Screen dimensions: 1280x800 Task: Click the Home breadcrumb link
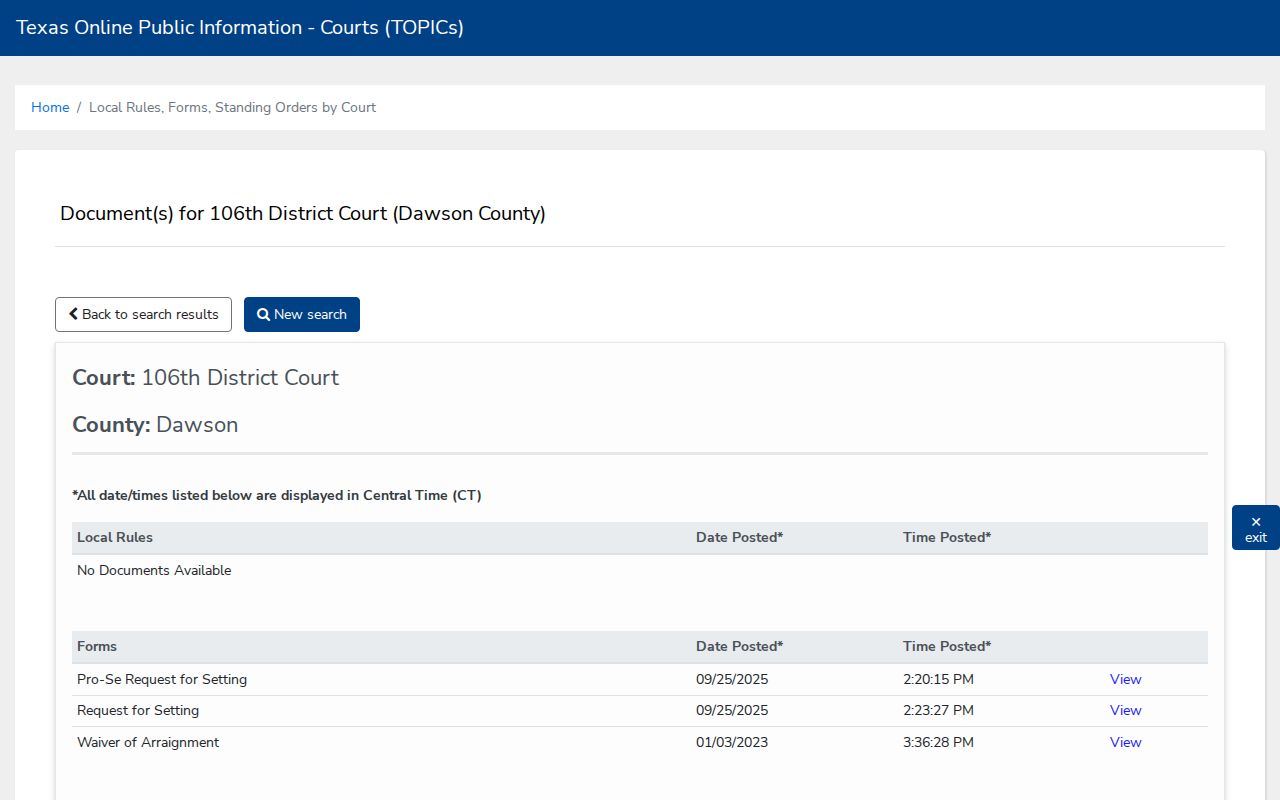click(50, 107)
